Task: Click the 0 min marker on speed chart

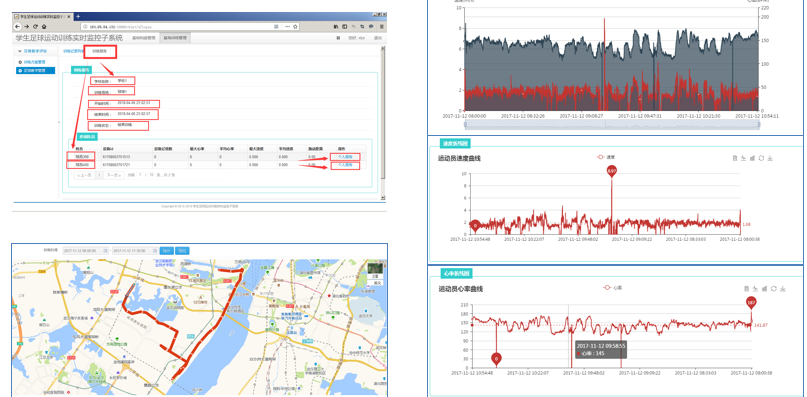Action: [x=476, y=225]
